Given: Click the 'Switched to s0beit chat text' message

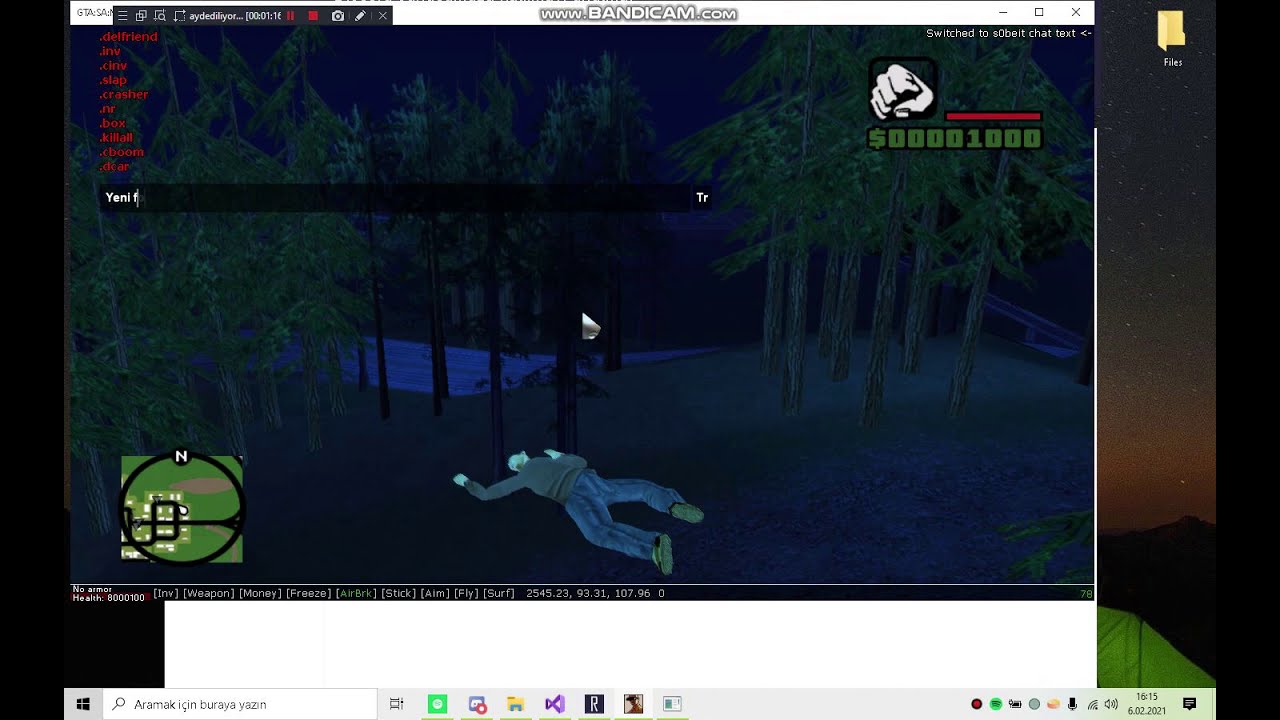Looking at the screenshot, I should (x=1008, y=33).
